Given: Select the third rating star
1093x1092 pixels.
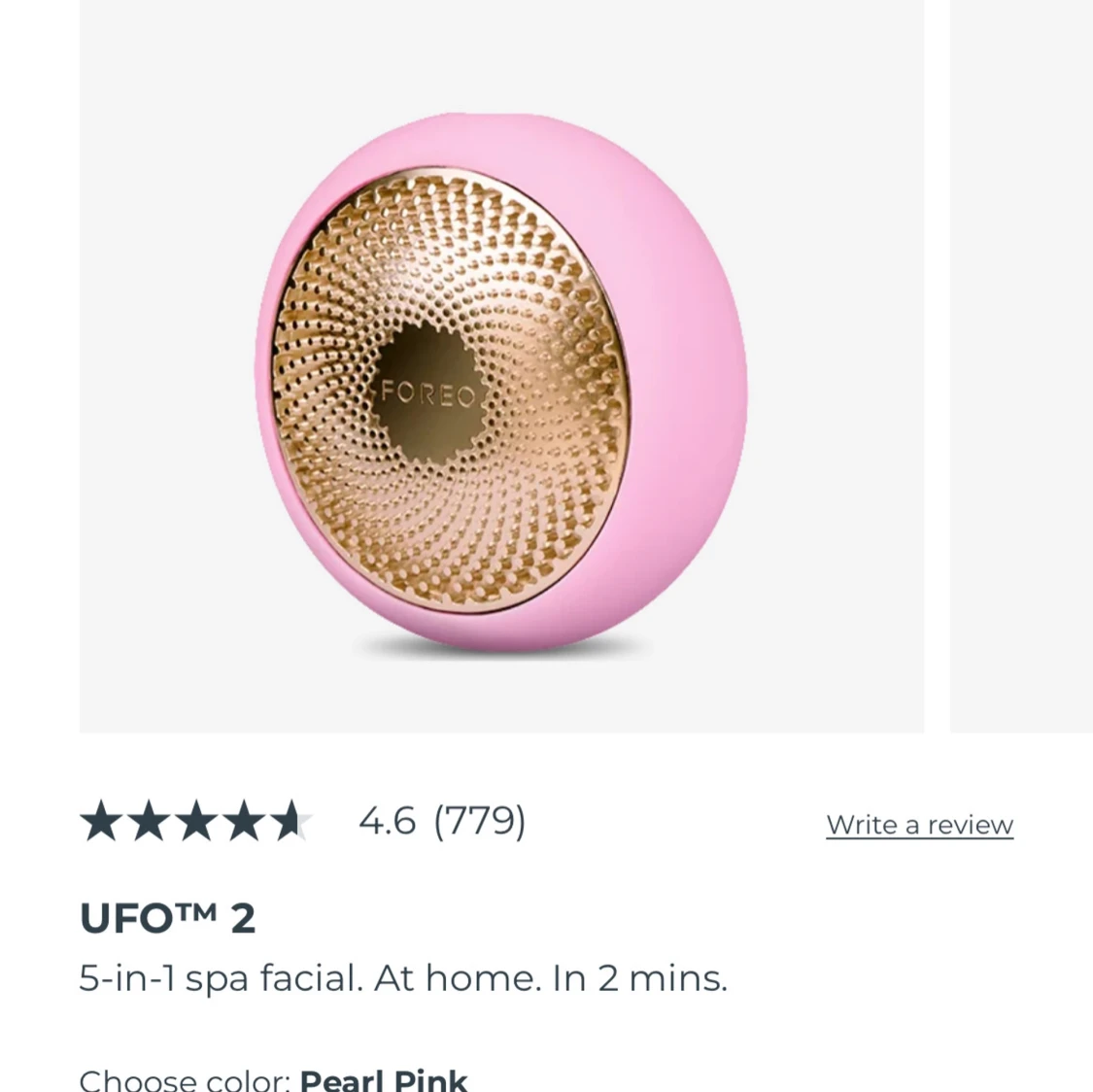Looking at the screenshot, I should pyautogui.click(x=196, y=820).
